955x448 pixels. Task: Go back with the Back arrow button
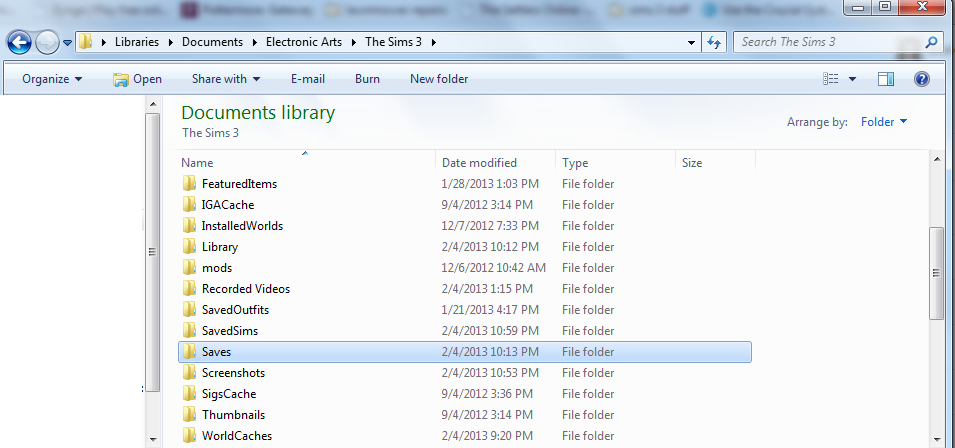(19, 42)
